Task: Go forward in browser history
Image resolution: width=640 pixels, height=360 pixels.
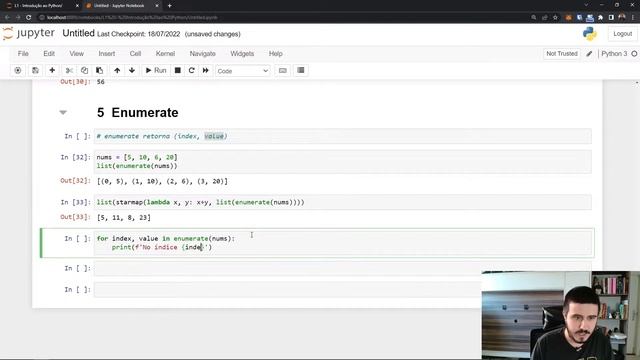Action: 18,18
